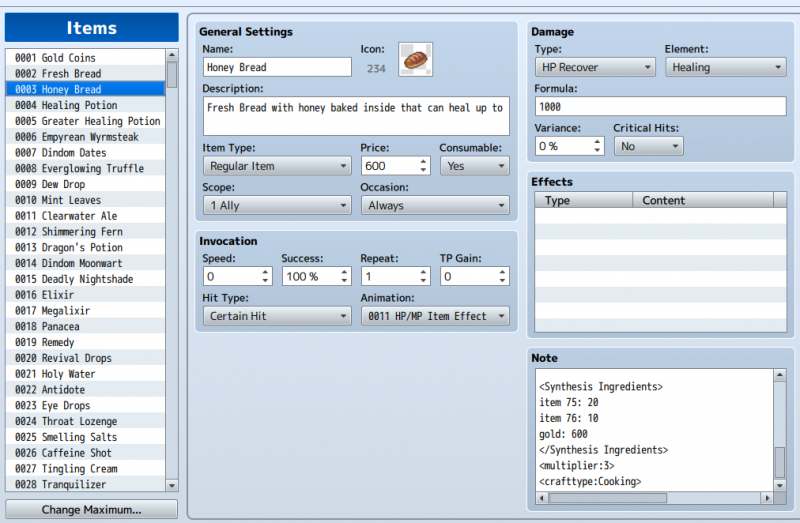The width and height of the screenshot is (800, 523).
Task: Click the Note vertical scrollbar thumb
Action: click(780, 462)
